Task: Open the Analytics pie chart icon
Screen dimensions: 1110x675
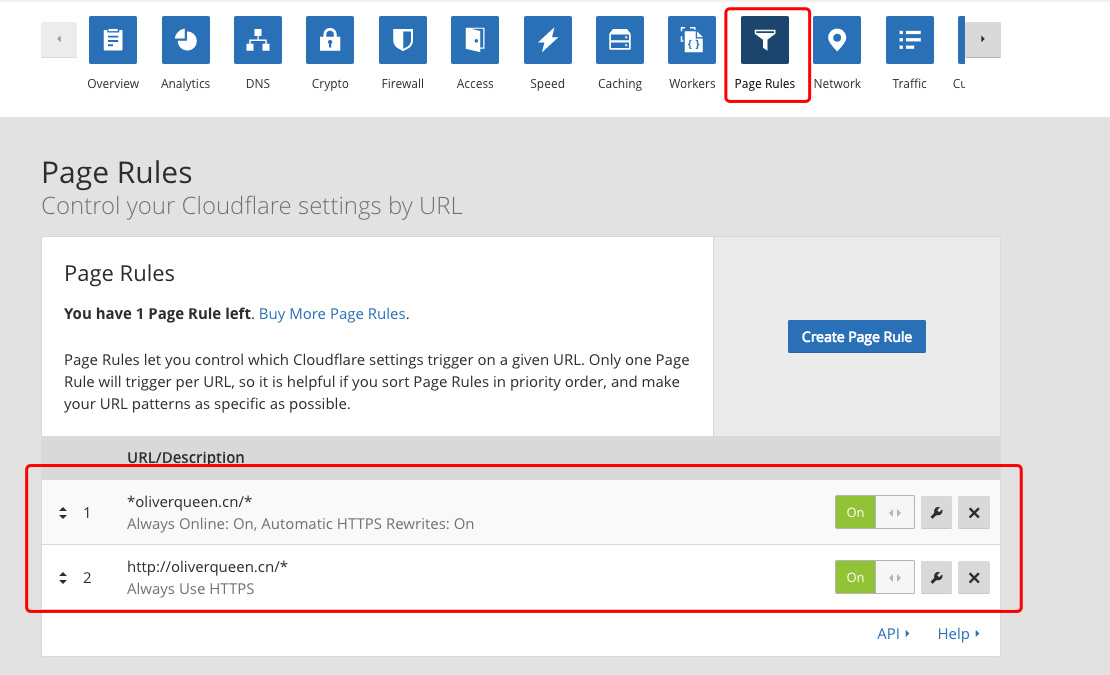Action: click(185, 40)
